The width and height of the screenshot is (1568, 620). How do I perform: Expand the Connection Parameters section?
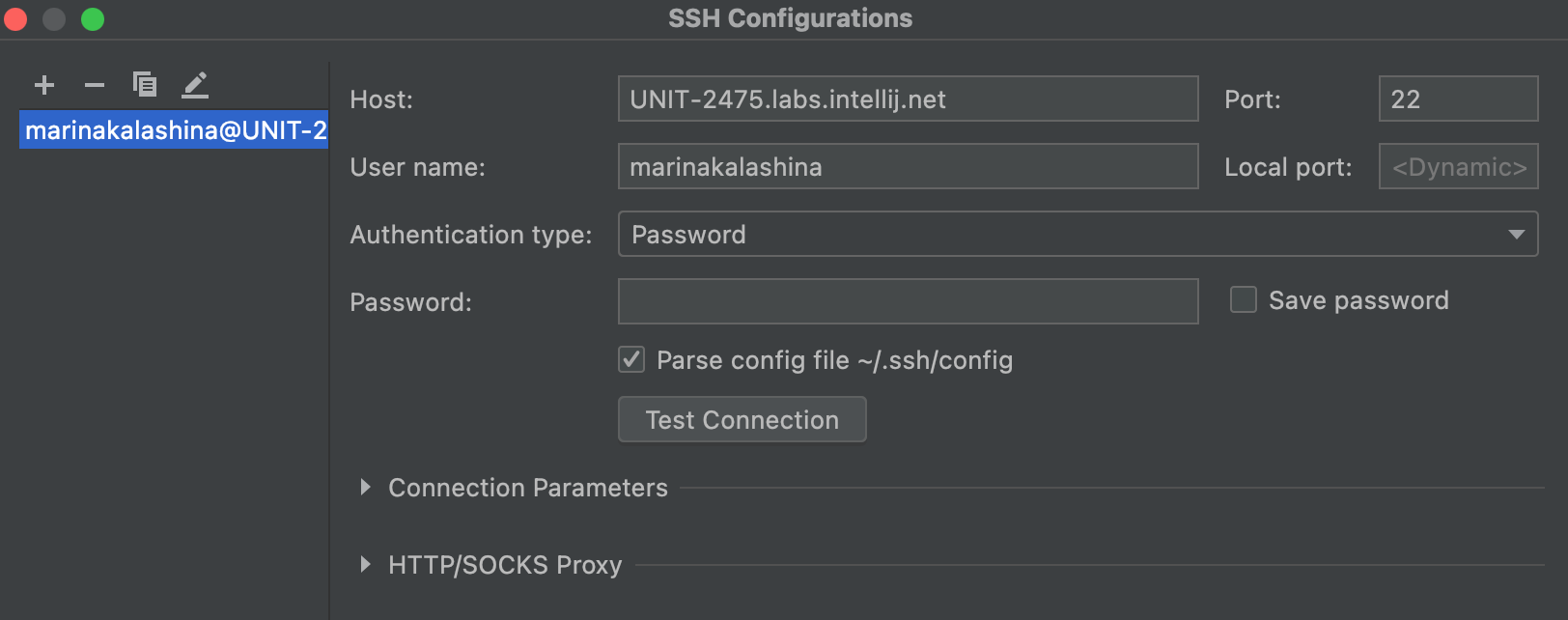(x=365, y=488)
